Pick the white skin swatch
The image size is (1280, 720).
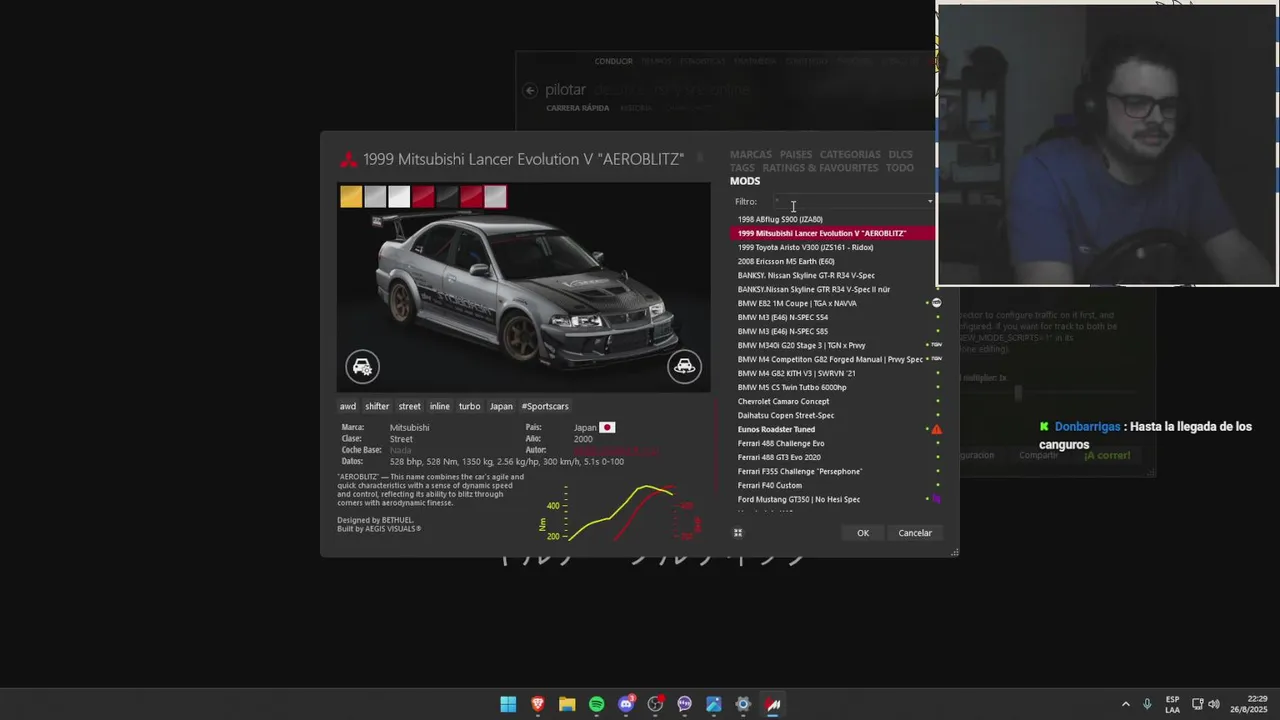399,196
